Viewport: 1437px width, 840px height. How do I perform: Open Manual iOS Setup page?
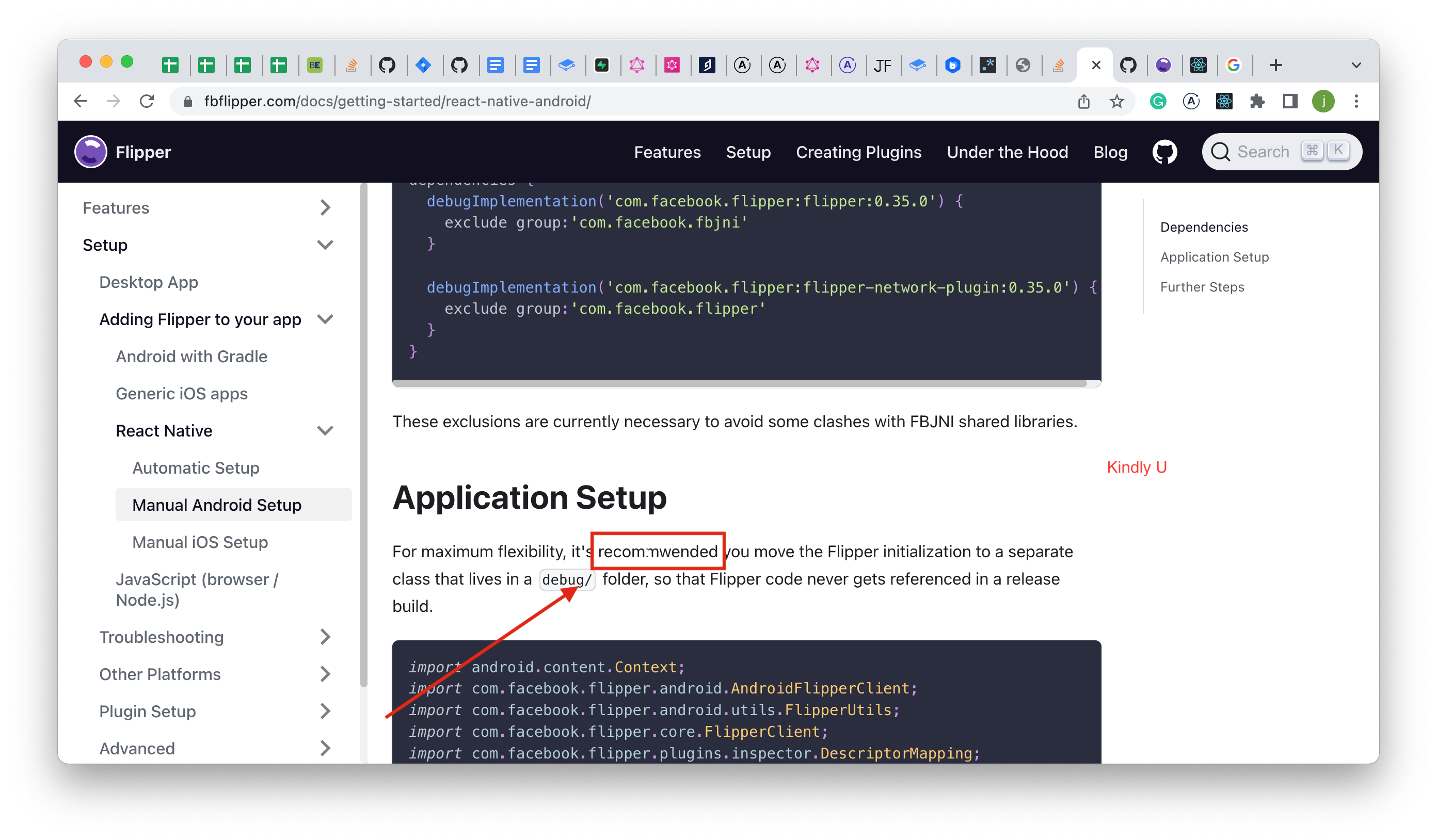tap(200, 541)
